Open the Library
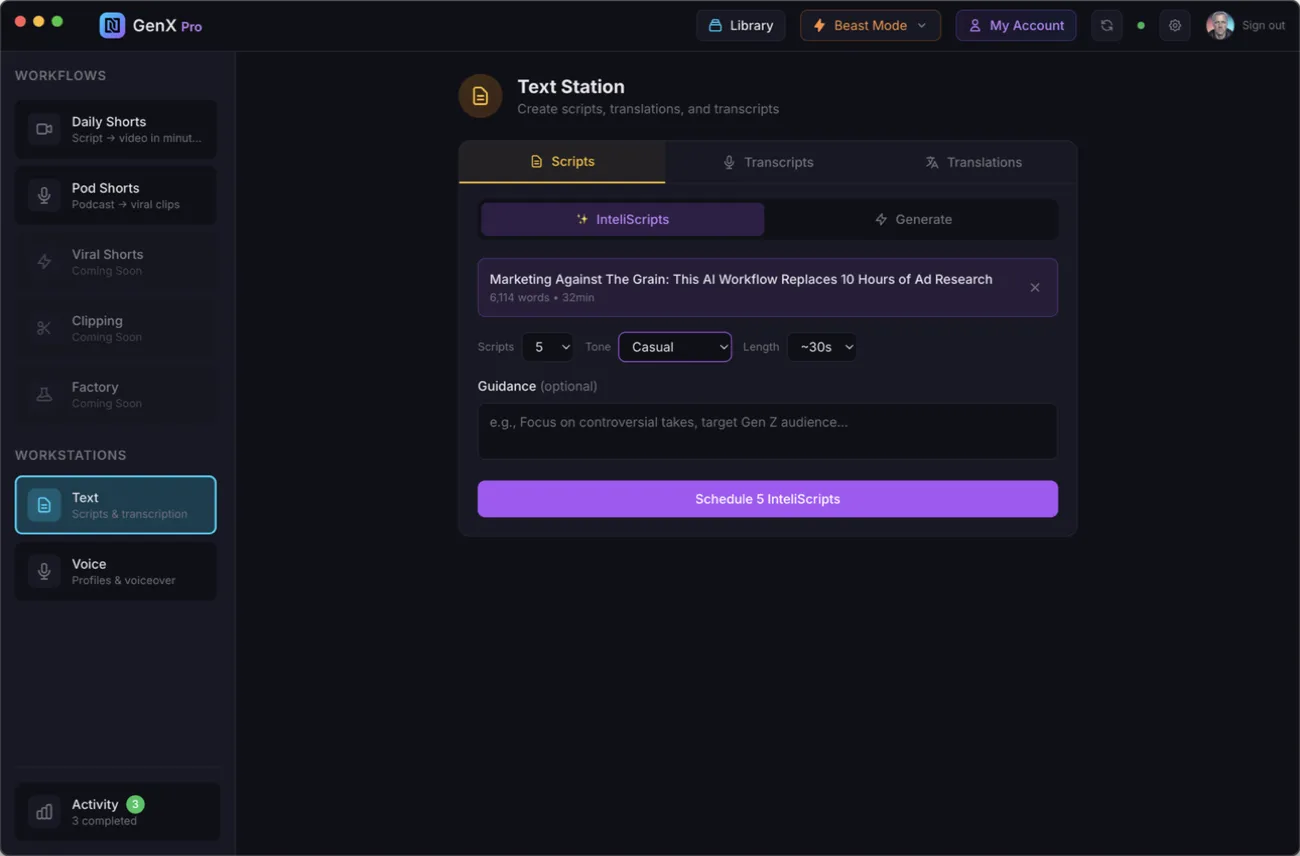 coord(741,26)
